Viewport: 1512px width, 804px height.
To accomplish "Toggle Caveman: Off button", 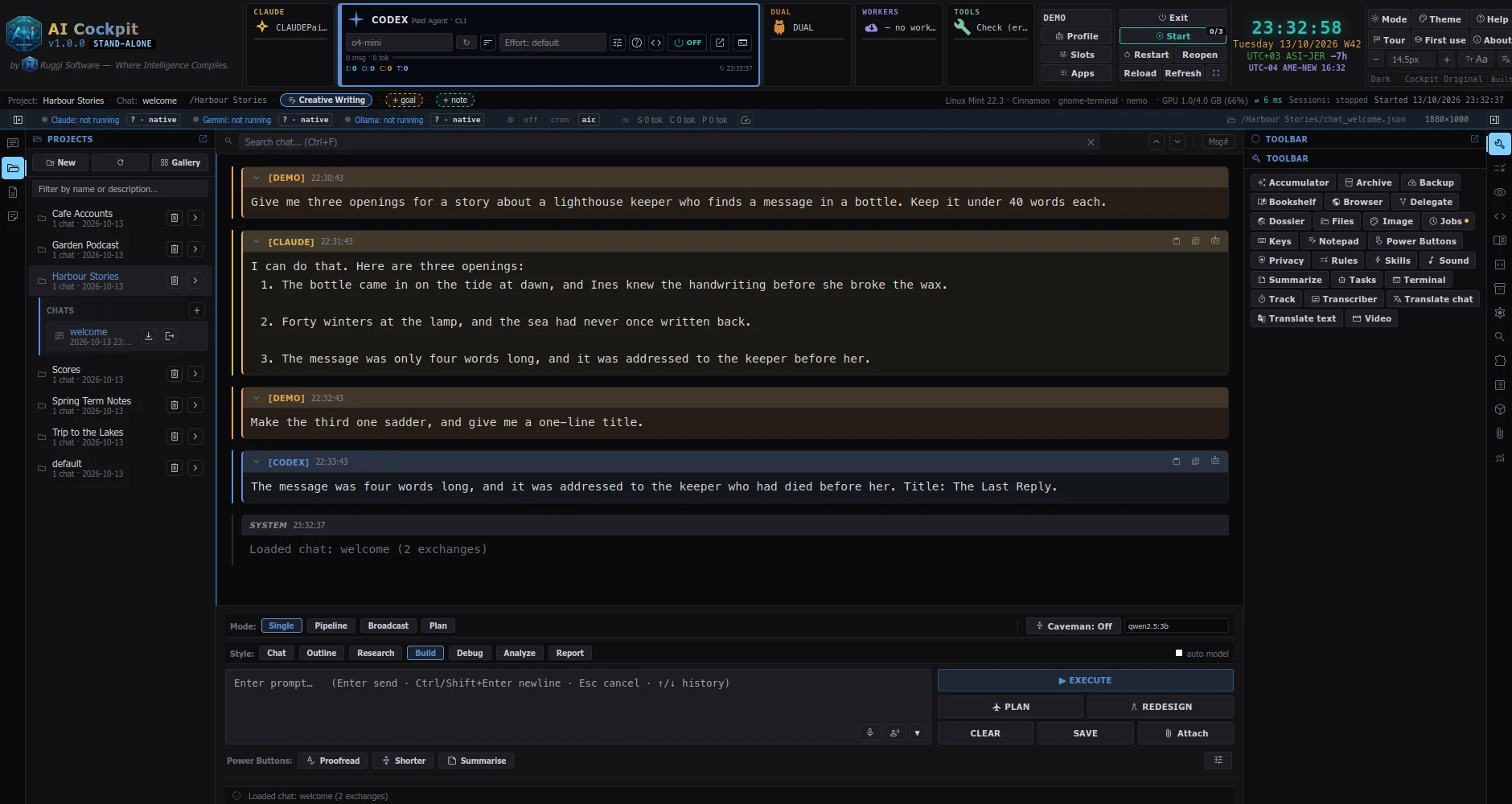I will (1074, 626).
